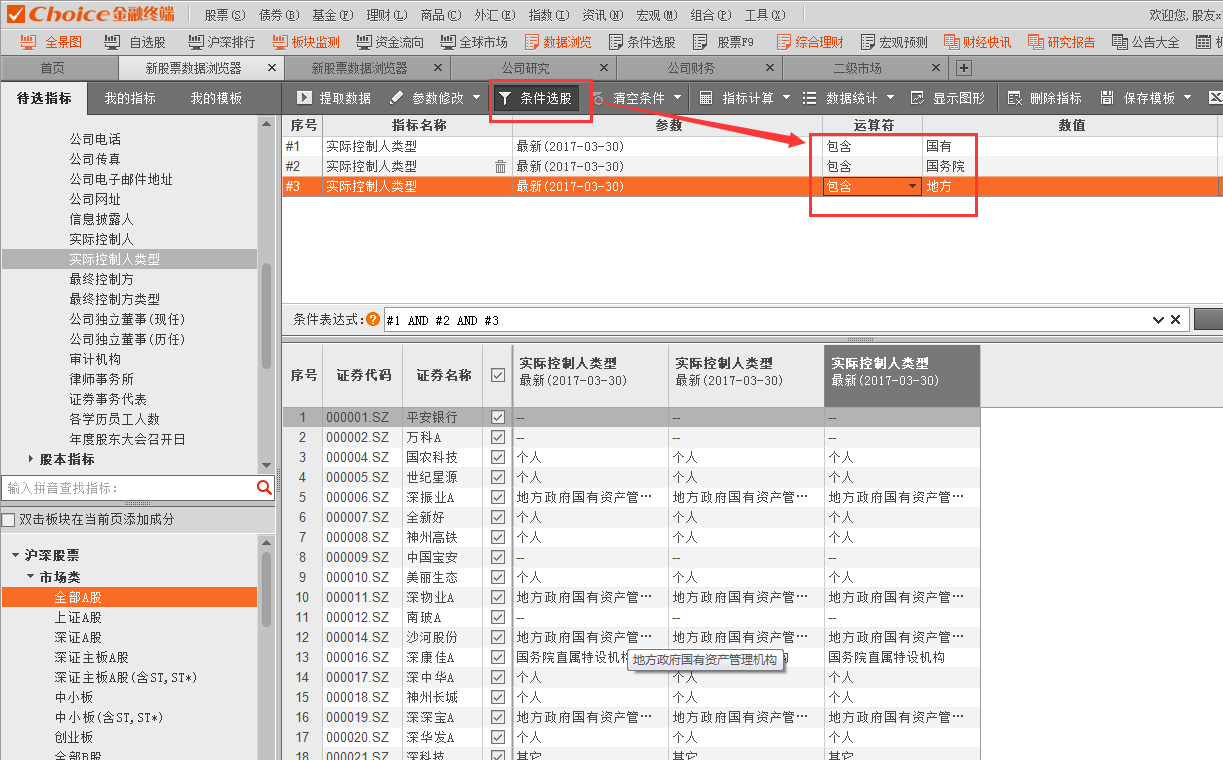Click the 提取数据 play icon button

click(x=304, y=98)
